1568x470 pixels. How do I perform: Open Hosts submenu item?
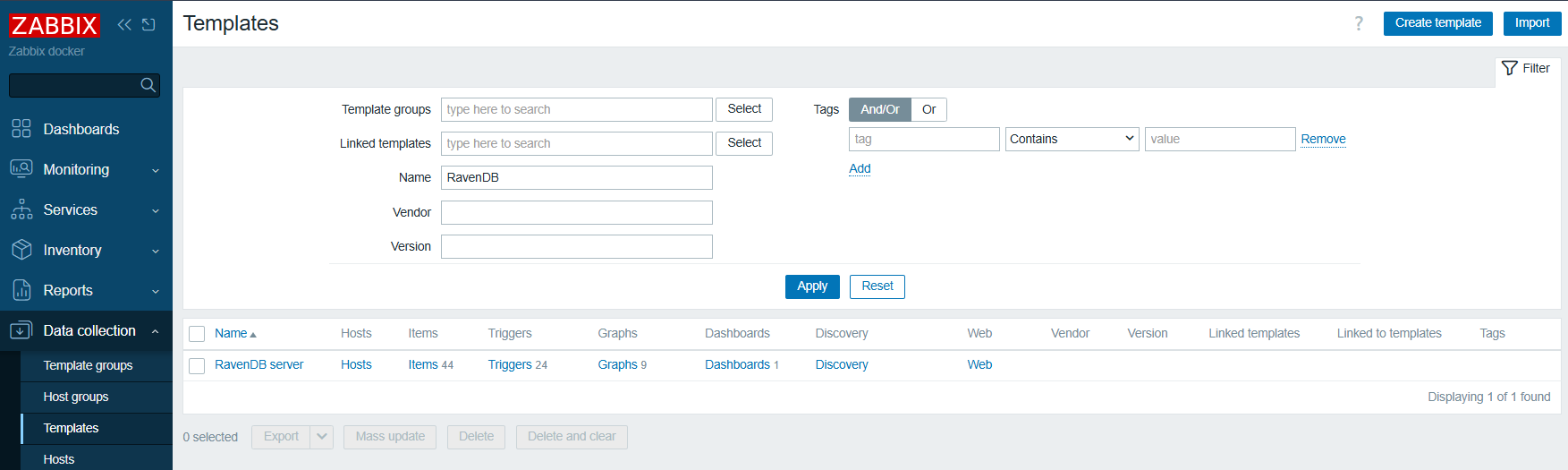point(59,458)
